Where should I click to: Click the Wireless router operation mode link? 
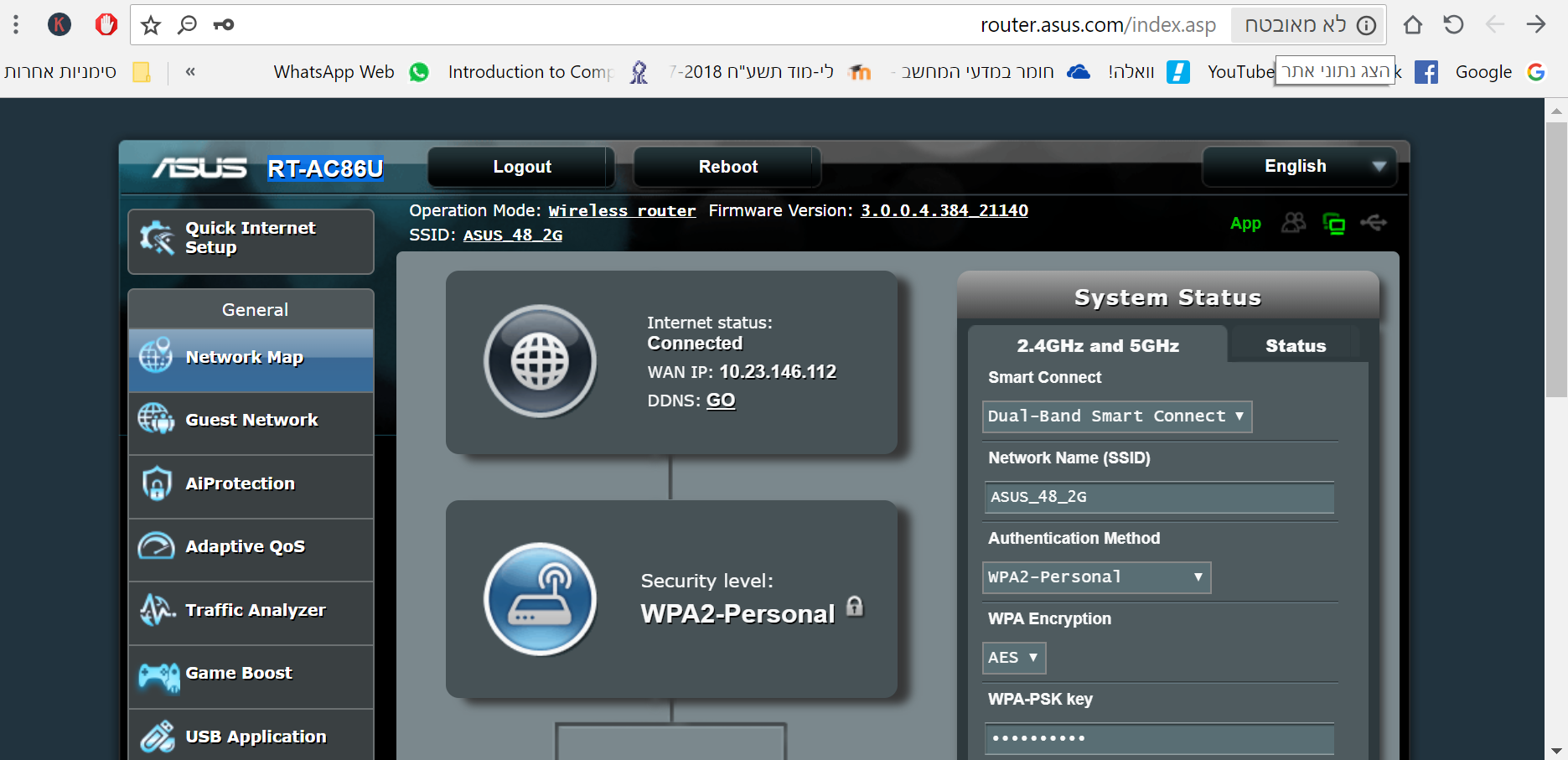coord(622,211)
